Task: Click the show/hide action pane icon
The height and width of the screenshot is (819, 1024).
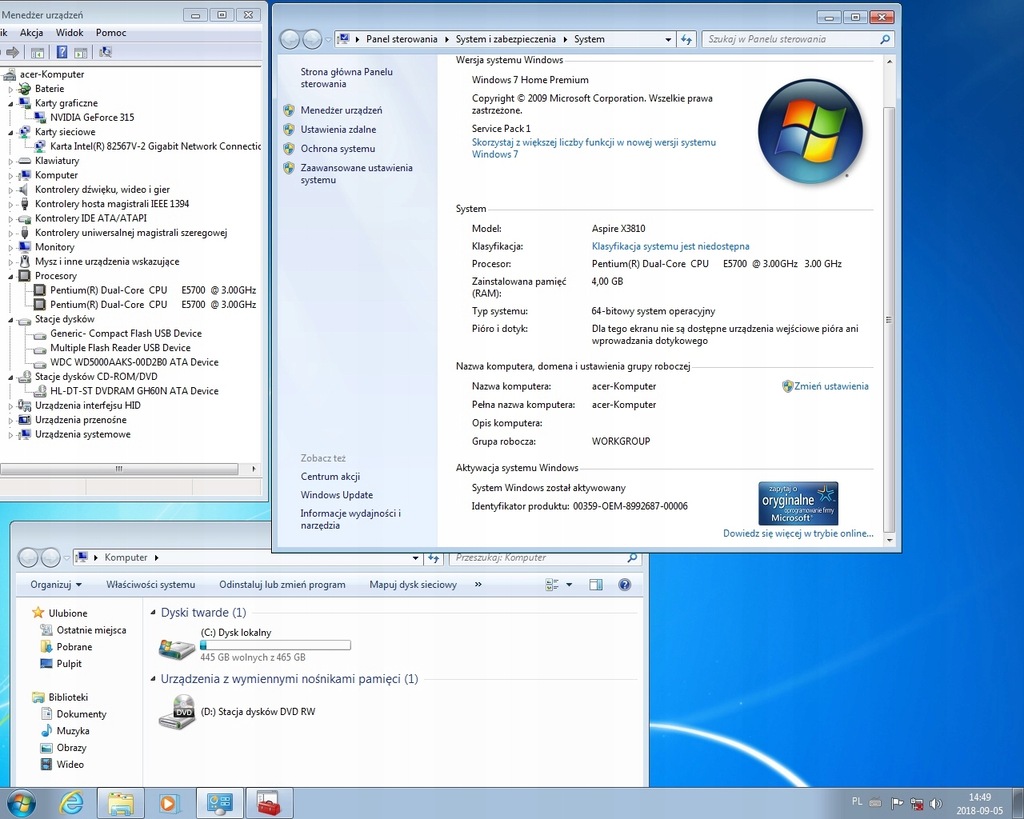Action: (x=81, y=52)
